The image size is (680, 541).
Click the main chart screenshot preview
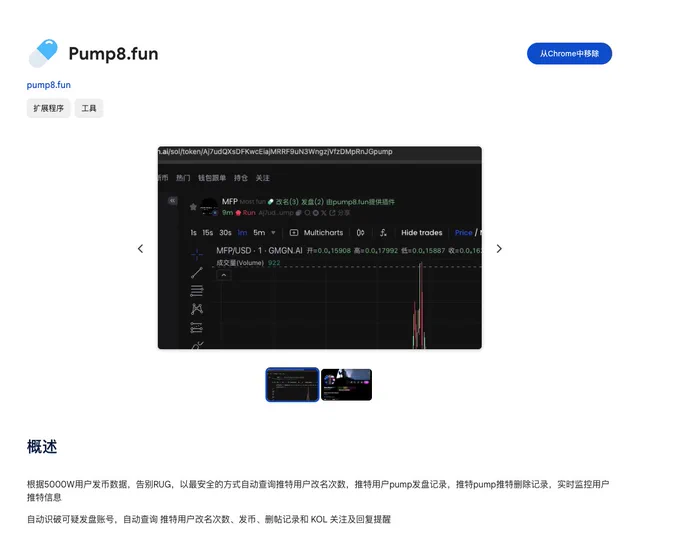[x=320, y=247]
